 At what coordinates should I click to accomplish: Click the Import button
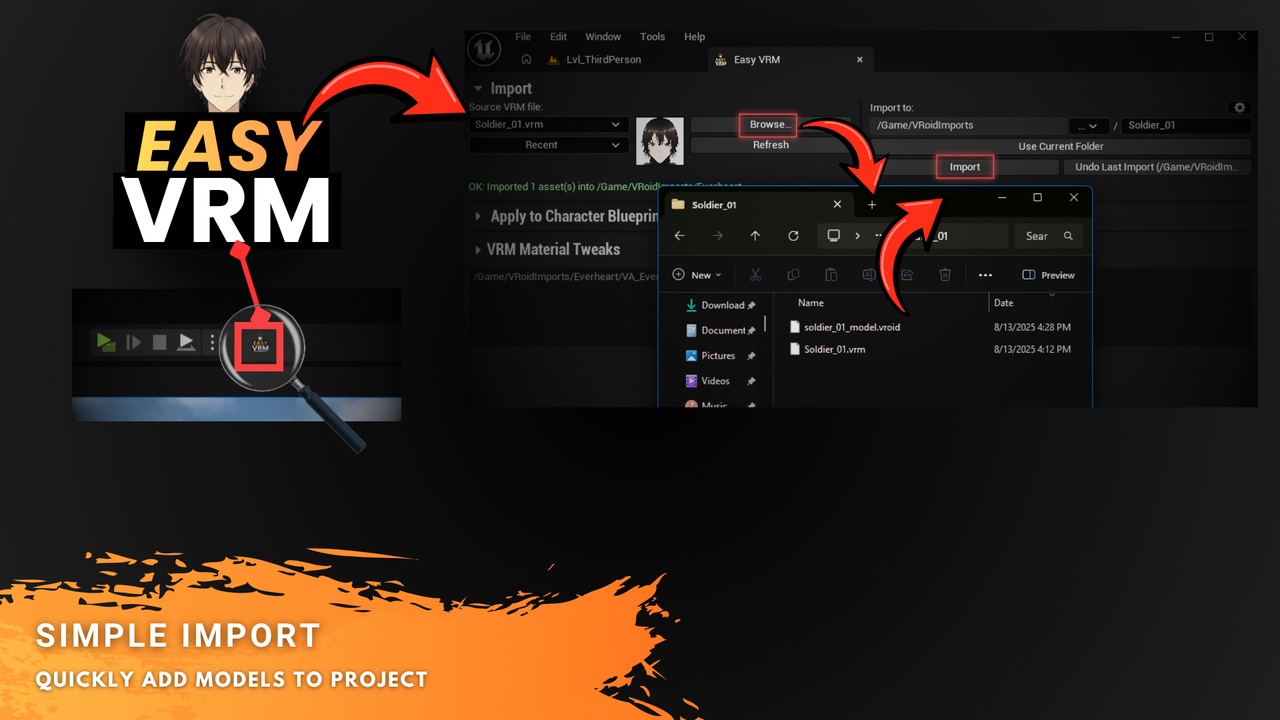[965, 167]
